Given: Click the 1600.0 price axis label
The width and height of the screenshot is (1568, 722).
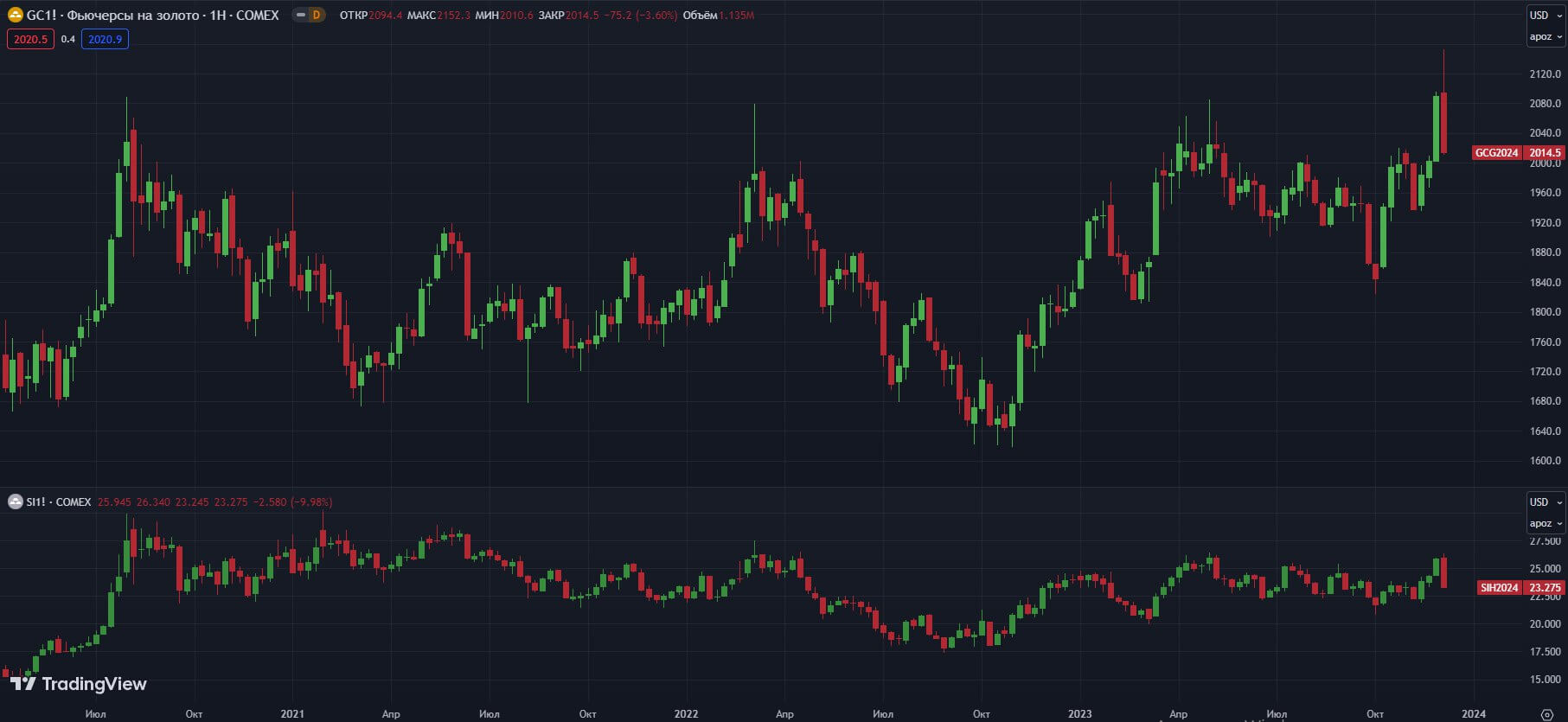Looking at the screenshot, I should [1545, 460].
